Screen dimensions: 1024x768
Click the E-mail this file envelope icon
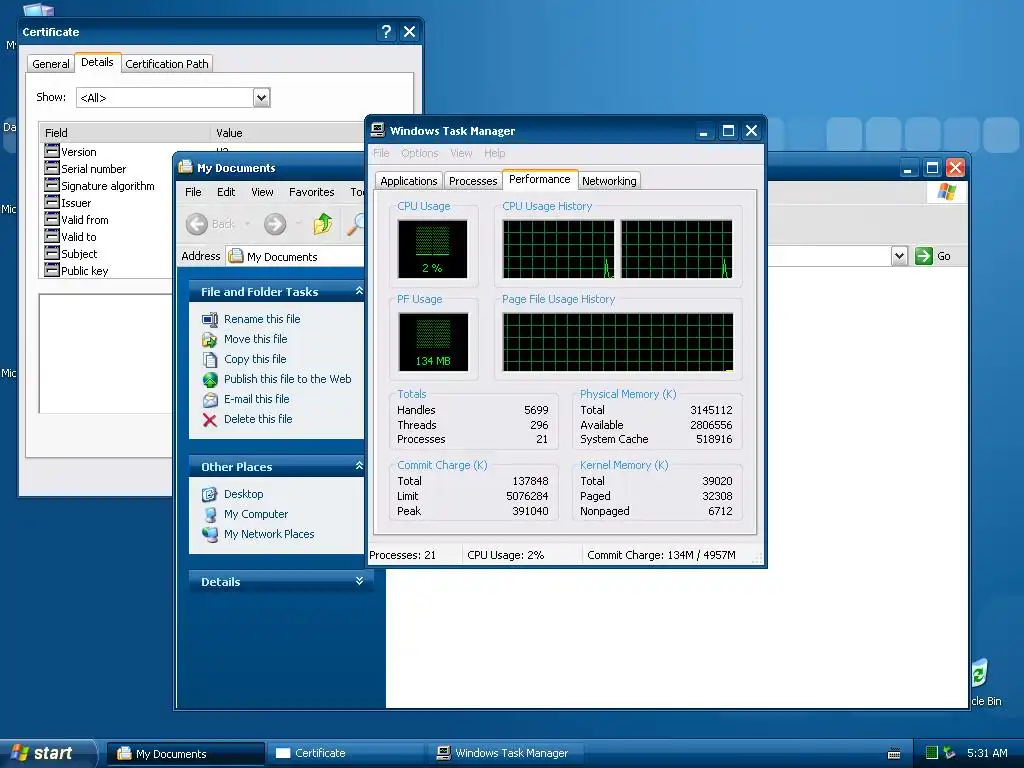[210, 400]
